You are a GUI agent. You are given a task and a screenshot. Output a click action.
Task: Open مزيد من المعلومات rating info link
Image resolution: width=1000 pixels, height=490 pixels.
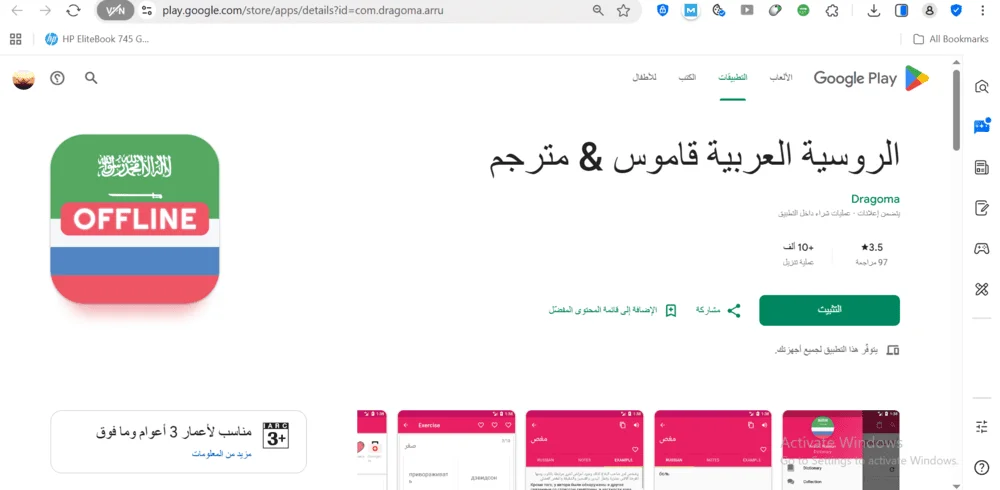pos(222,454)
